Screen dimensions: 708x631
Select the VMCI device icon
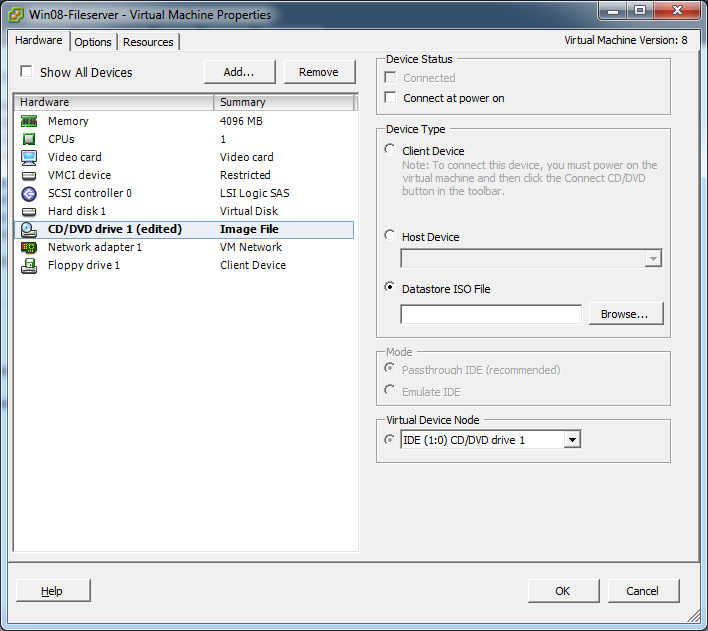click(x=29, y=175)
